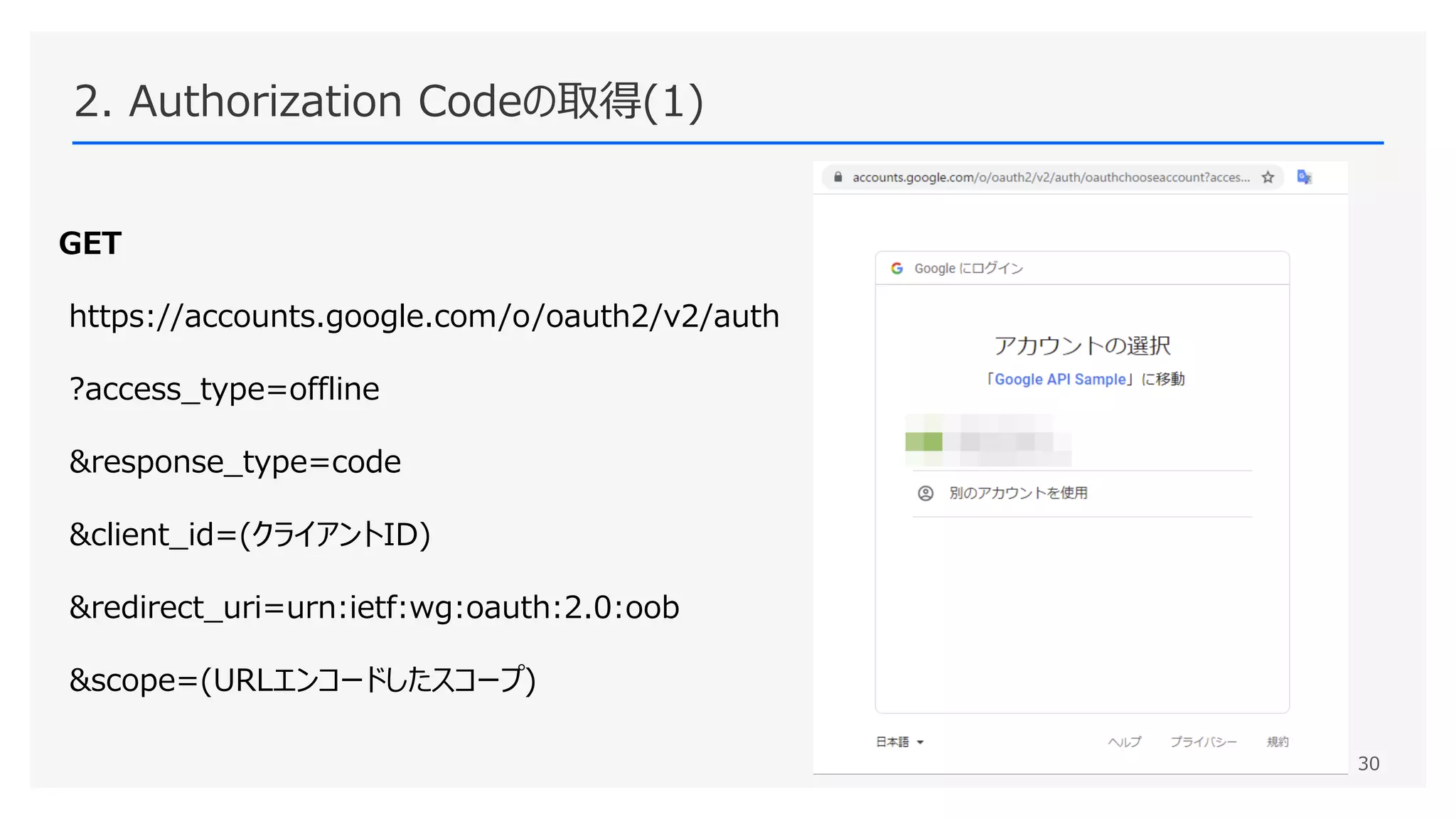The width and height of the screenshot is (1456, 819).
Task: Click the slide title Authorization Codeの取得(1)
Action: pyautogui.click(x=388, y=101)
